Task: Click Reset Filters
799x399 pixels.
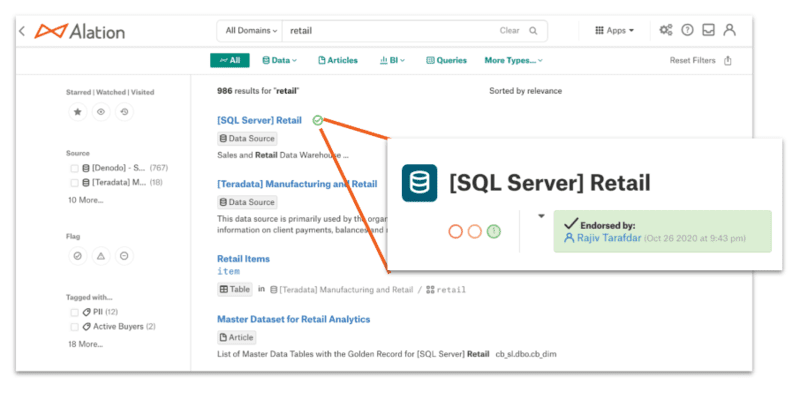Action: [693, 61]
